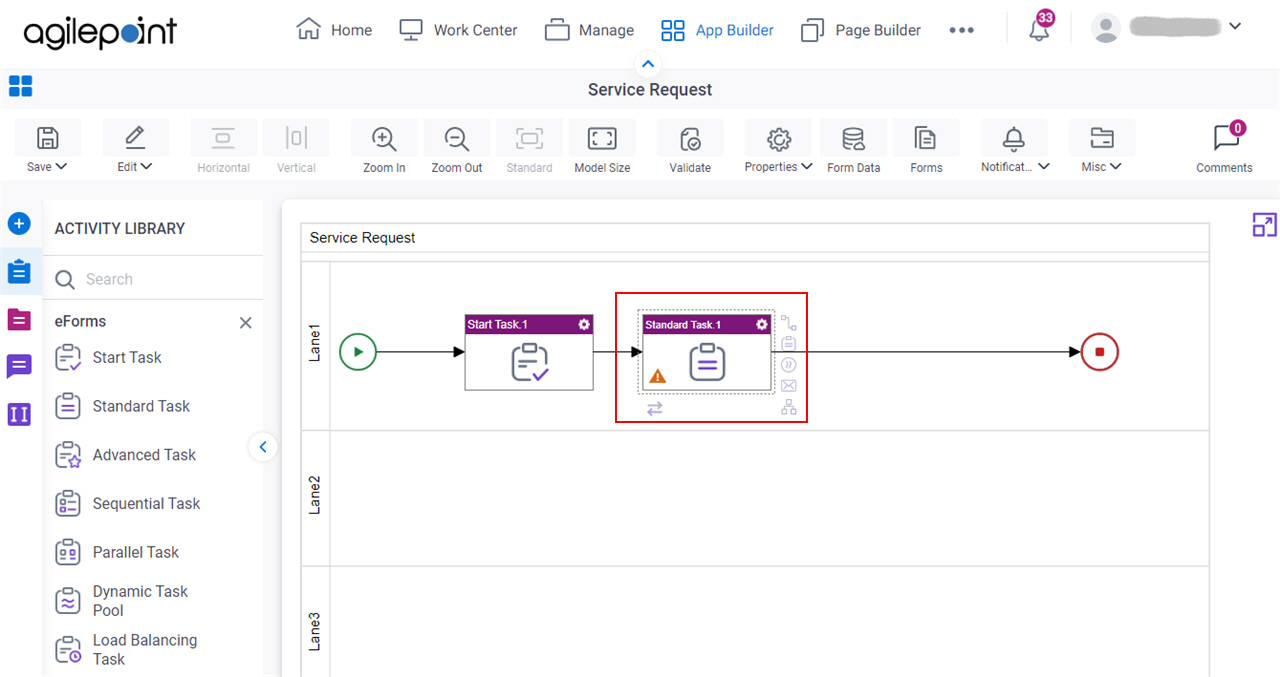1280x677 pixels.
Task: Expand the Edit dropdown arrow
Action: click(146, 167)
